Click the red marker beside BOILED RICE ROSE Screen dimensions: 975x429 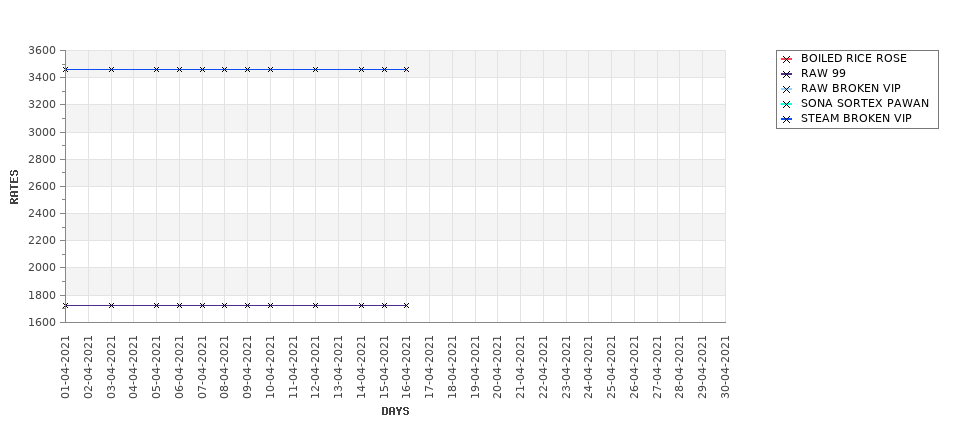pos(787,59)
